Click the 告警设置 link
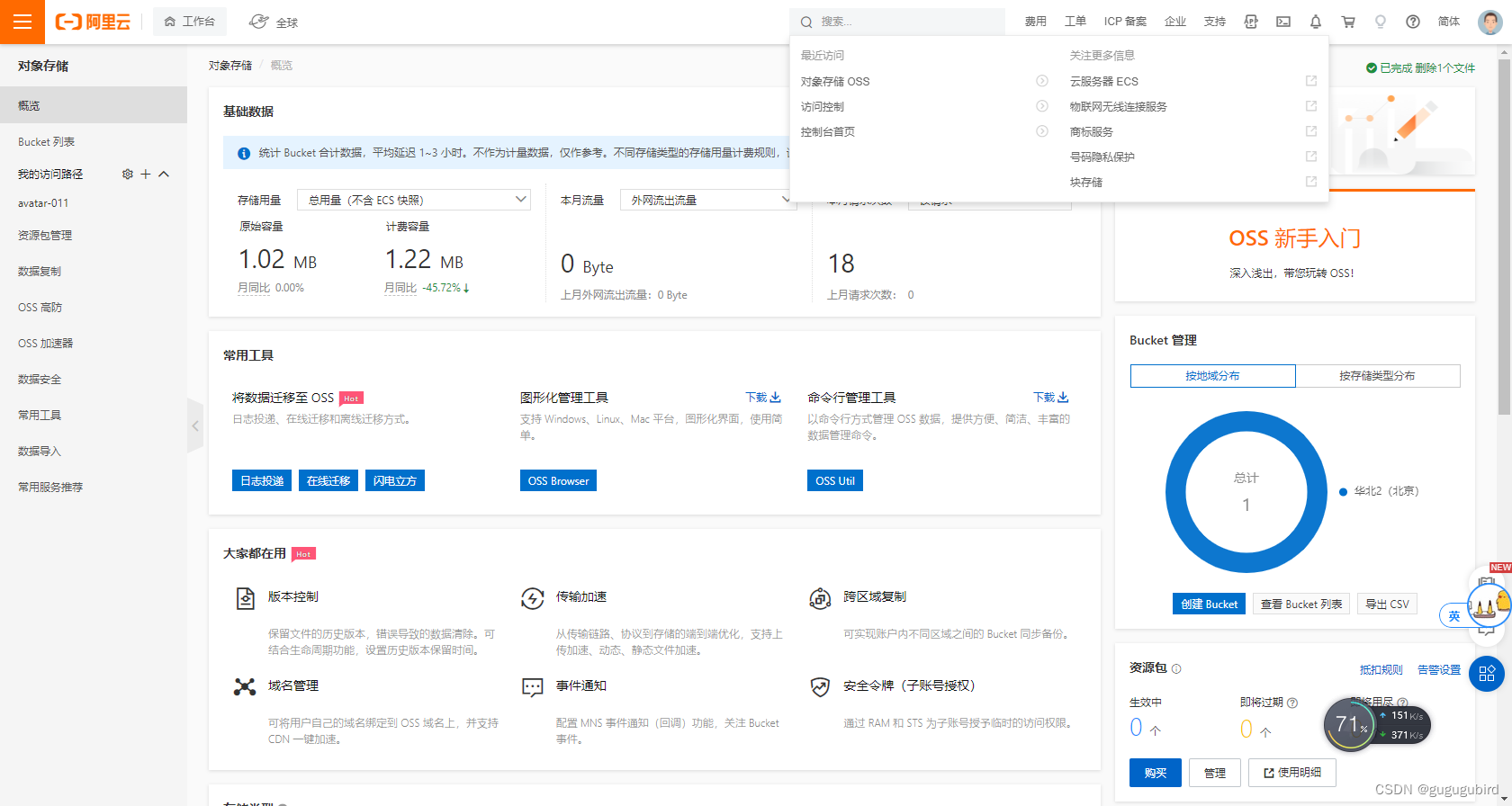 point(1439,669)
